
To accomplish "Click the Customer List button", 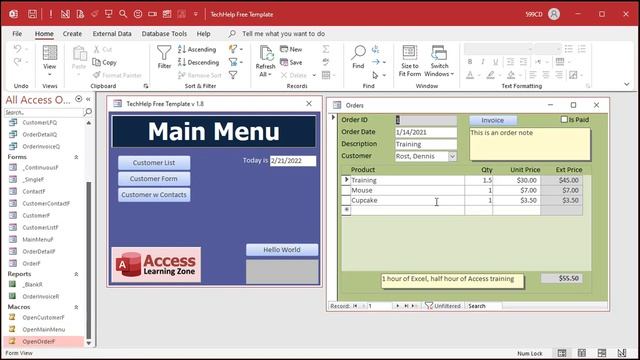I will pos(154,163).
